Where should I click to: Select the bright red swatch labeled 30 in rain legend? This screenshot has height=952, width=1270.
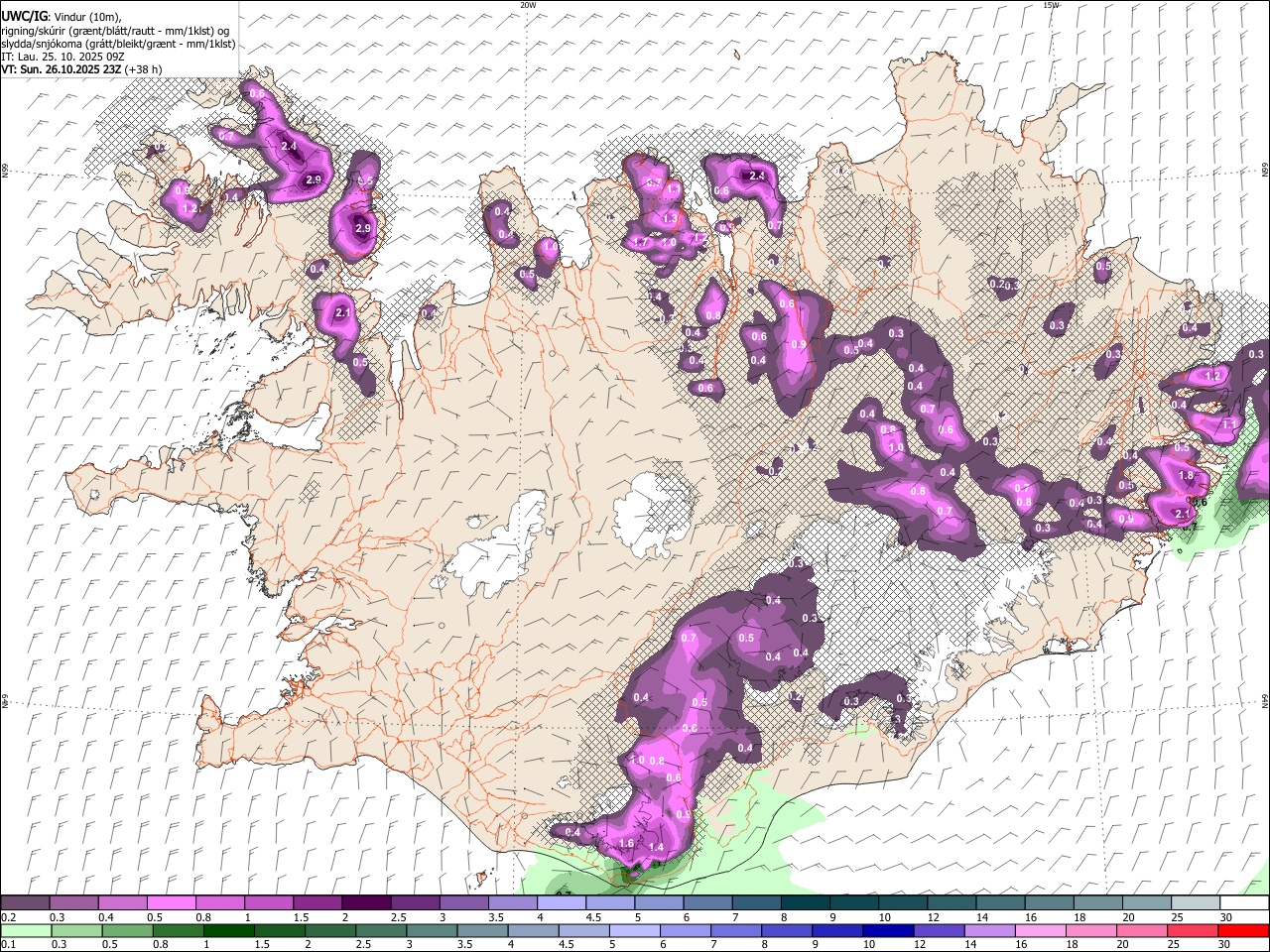pos(1244,930)
